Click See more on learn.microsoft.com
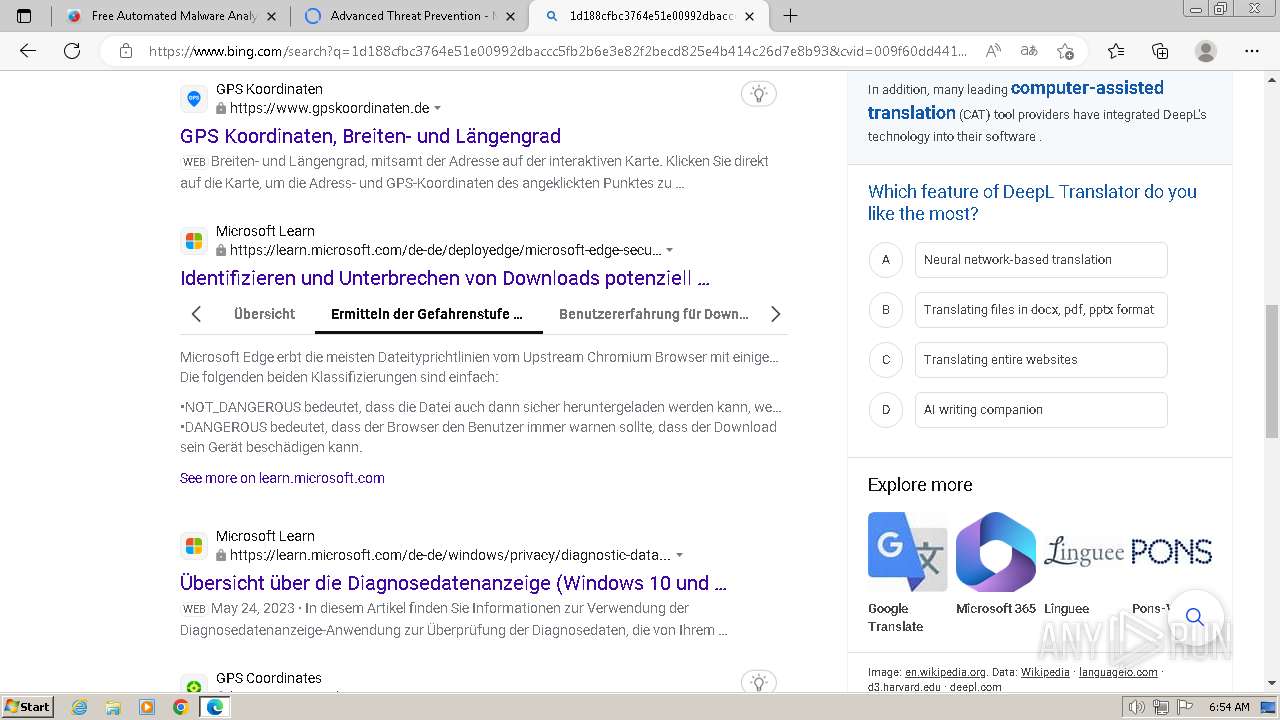 click(x=282, y=478)
